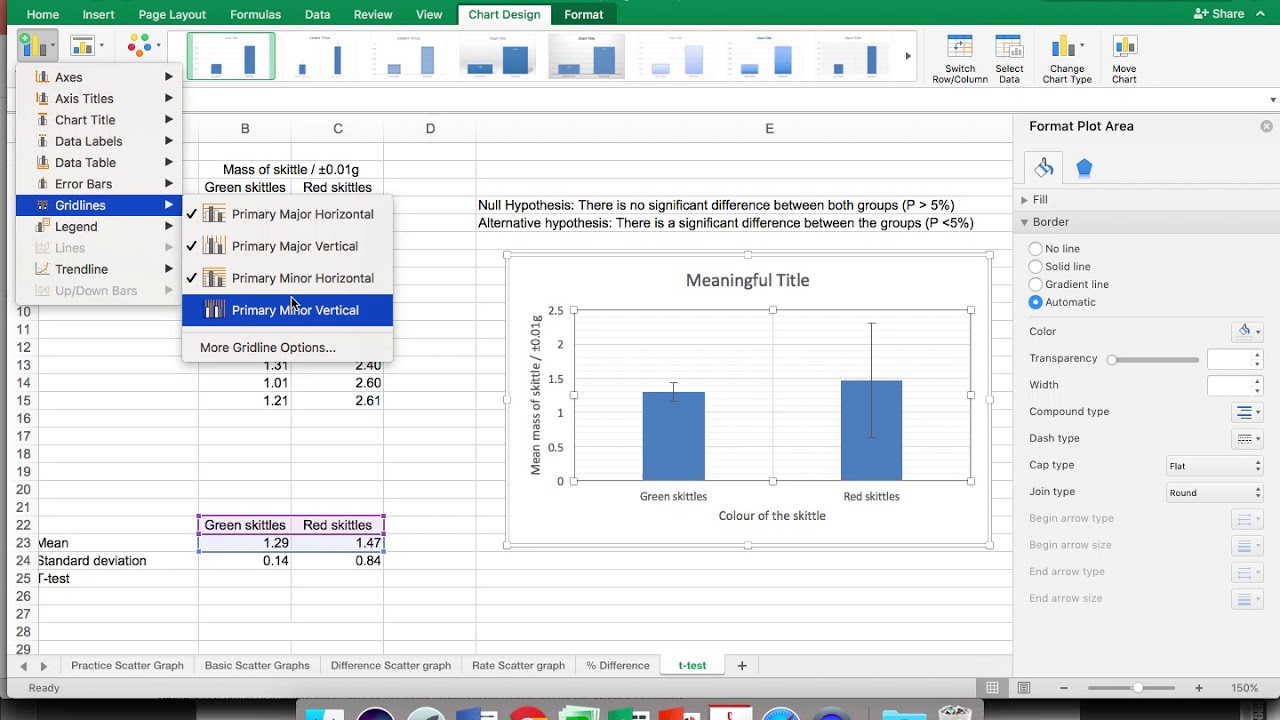The width and height of the screenshot is (1280, 720).
Task: Open the Quick Layout button
Action: click(87, 45)
